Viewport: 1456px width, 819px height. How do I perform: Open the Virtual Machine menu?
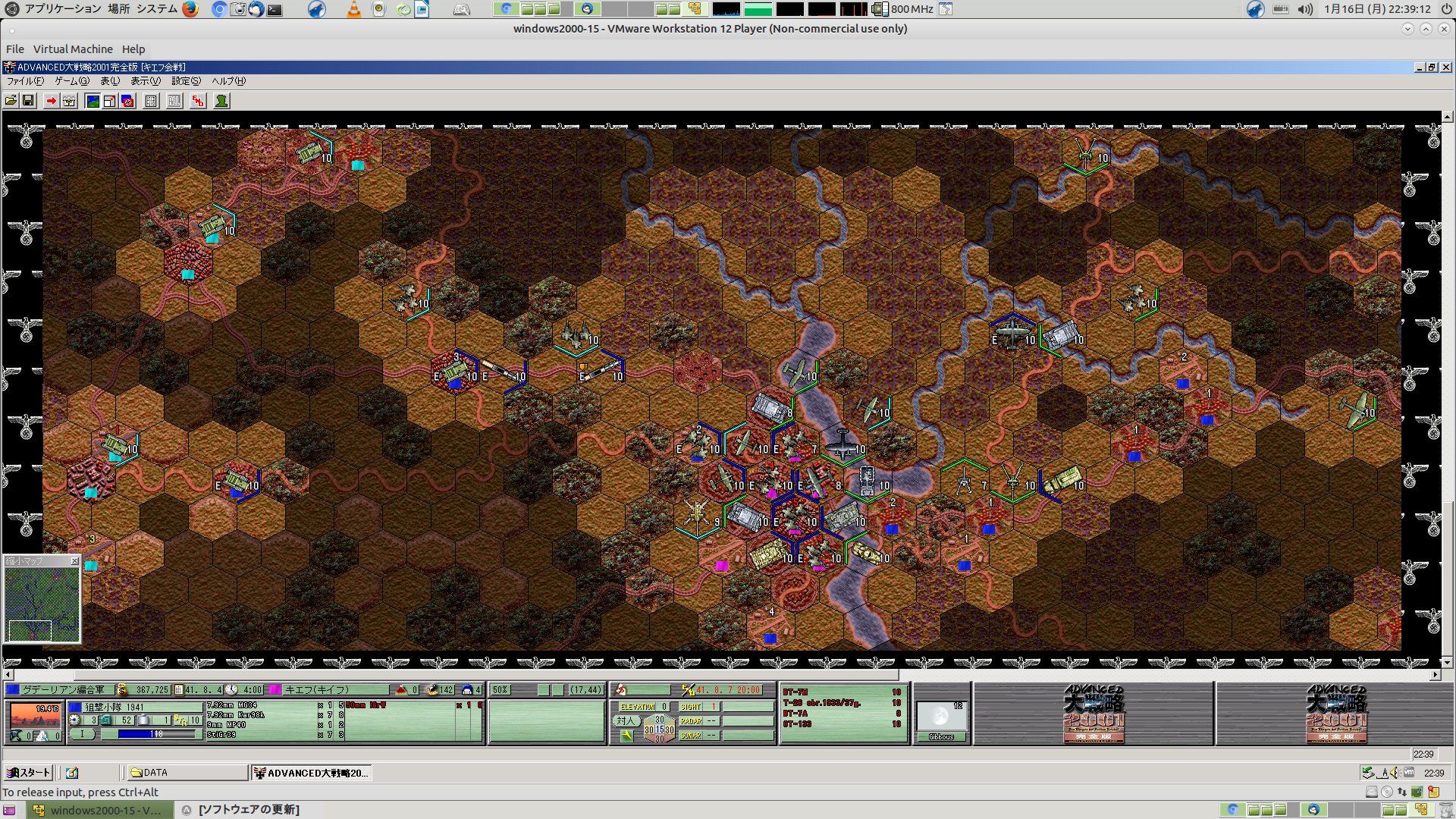tap(73, 49)
